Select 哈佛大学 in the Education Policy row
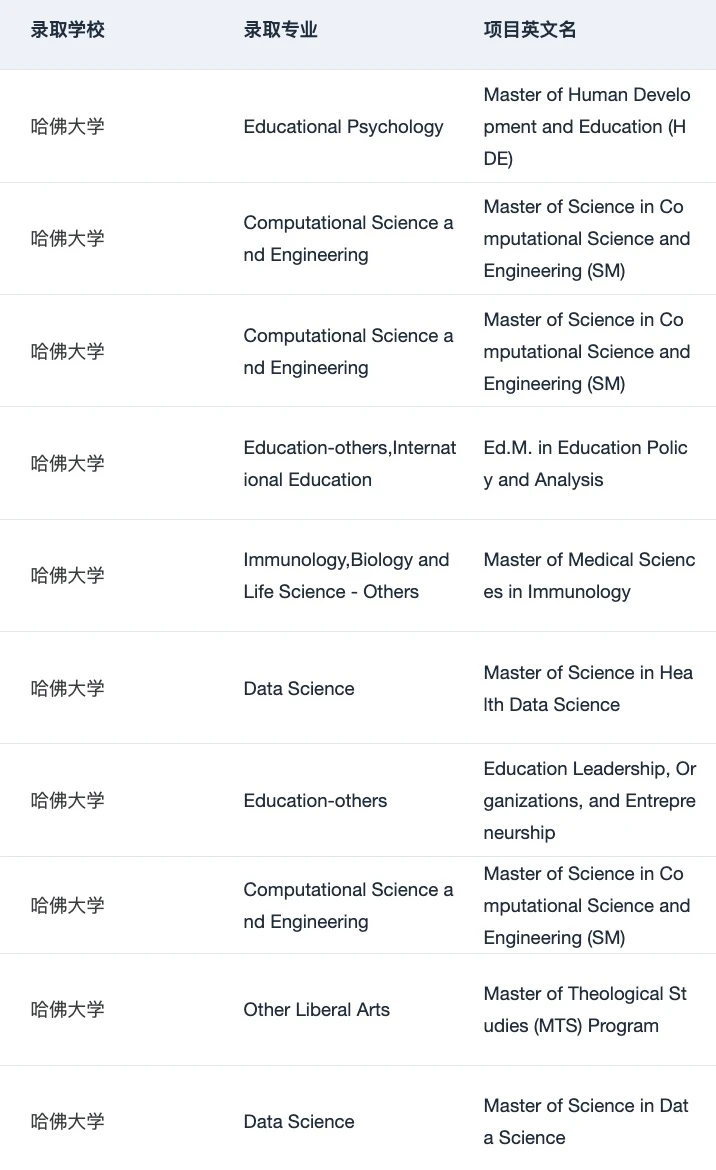This screenshot has width=716, height=1170. [67, 463]
